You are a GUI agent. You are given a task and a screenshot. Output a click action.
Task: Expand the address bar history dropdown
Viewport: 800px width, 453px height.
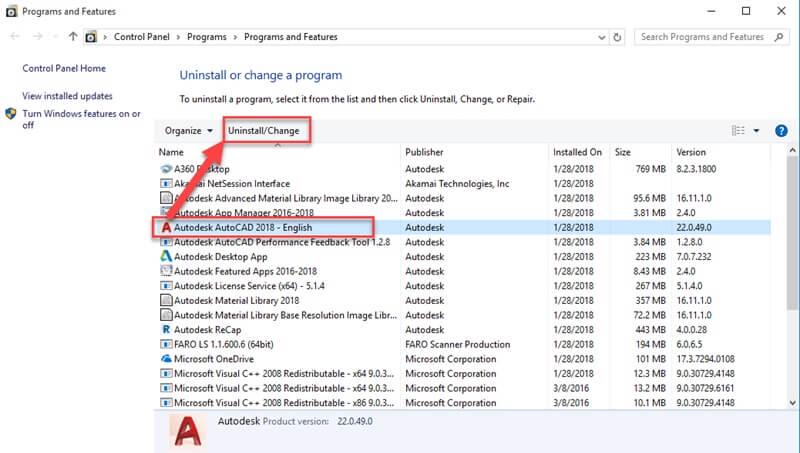tap(597, 37)
